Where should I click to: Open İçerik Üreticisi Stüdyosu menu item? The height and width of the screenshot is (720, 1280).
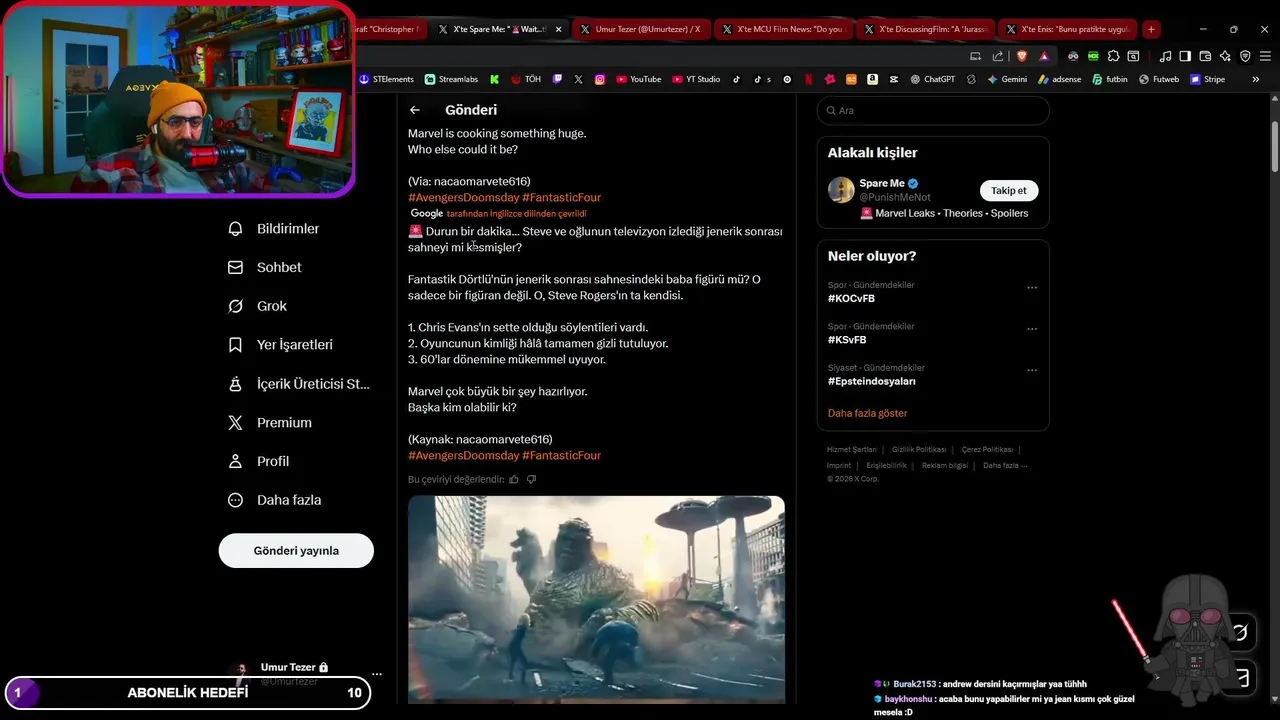[300, 384]
